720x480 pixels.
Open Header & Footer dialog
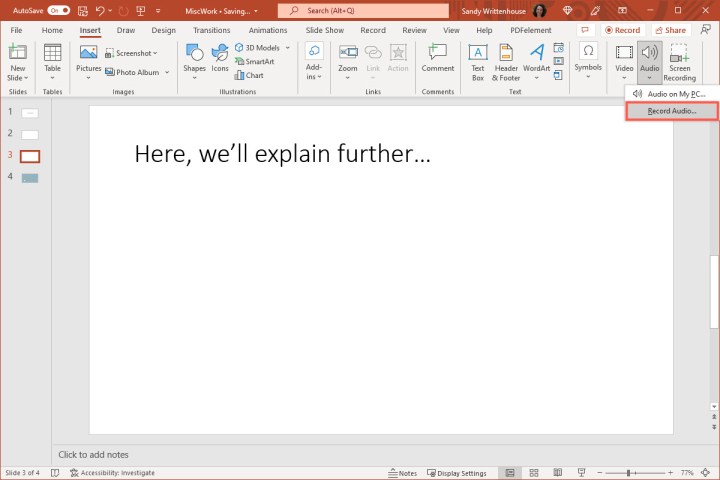click(506, 62)
